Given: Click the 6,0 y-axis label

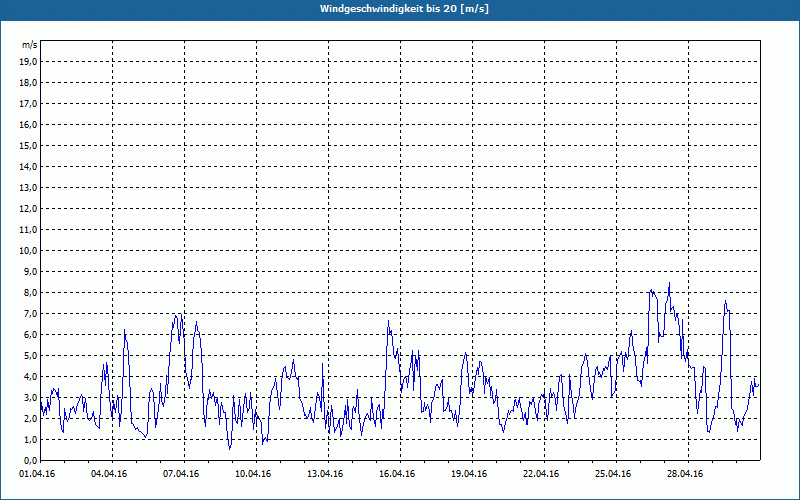Looking at the screenshot, I should pos(30,335).
